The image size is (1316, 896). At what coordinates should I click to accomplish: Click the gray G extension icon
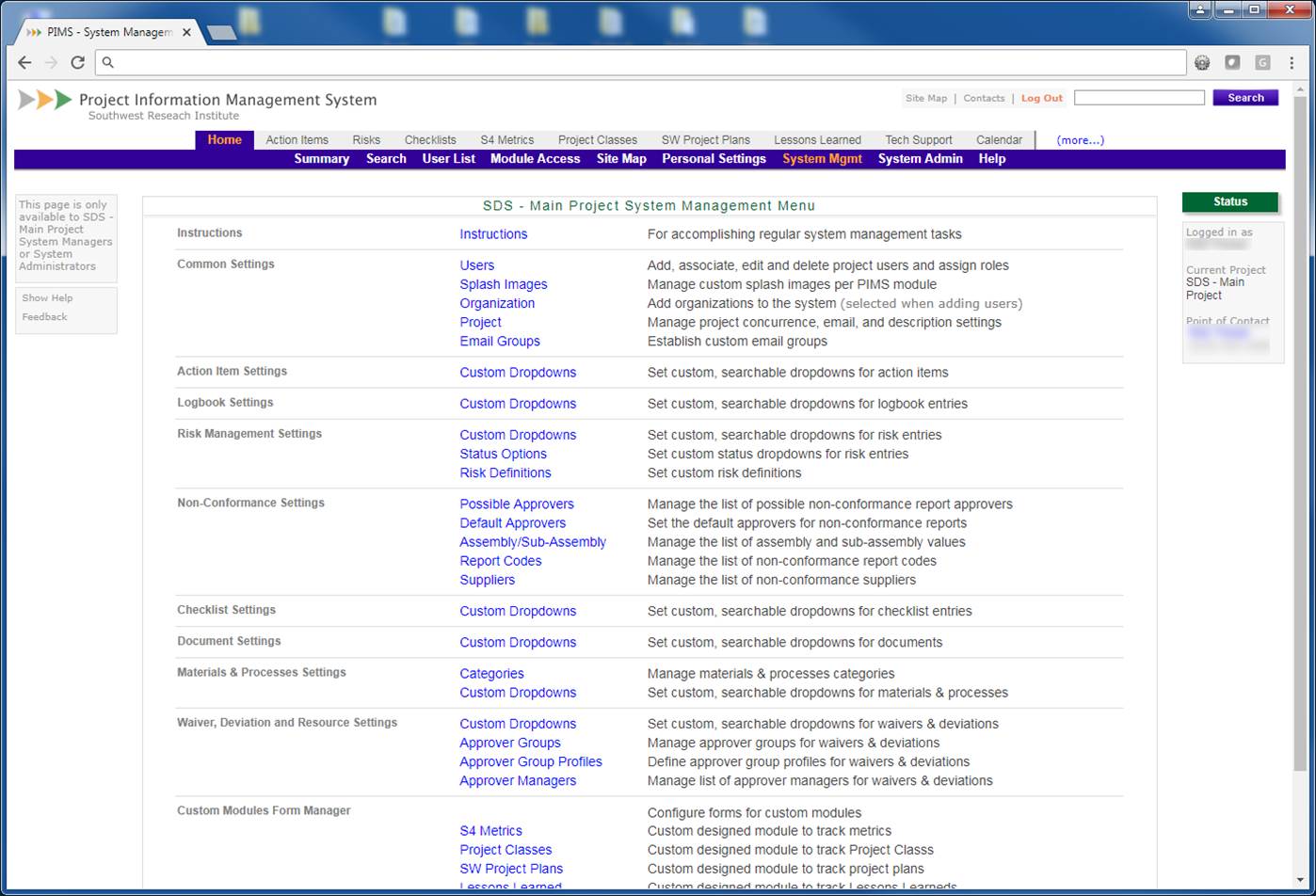pos(1262,62)
